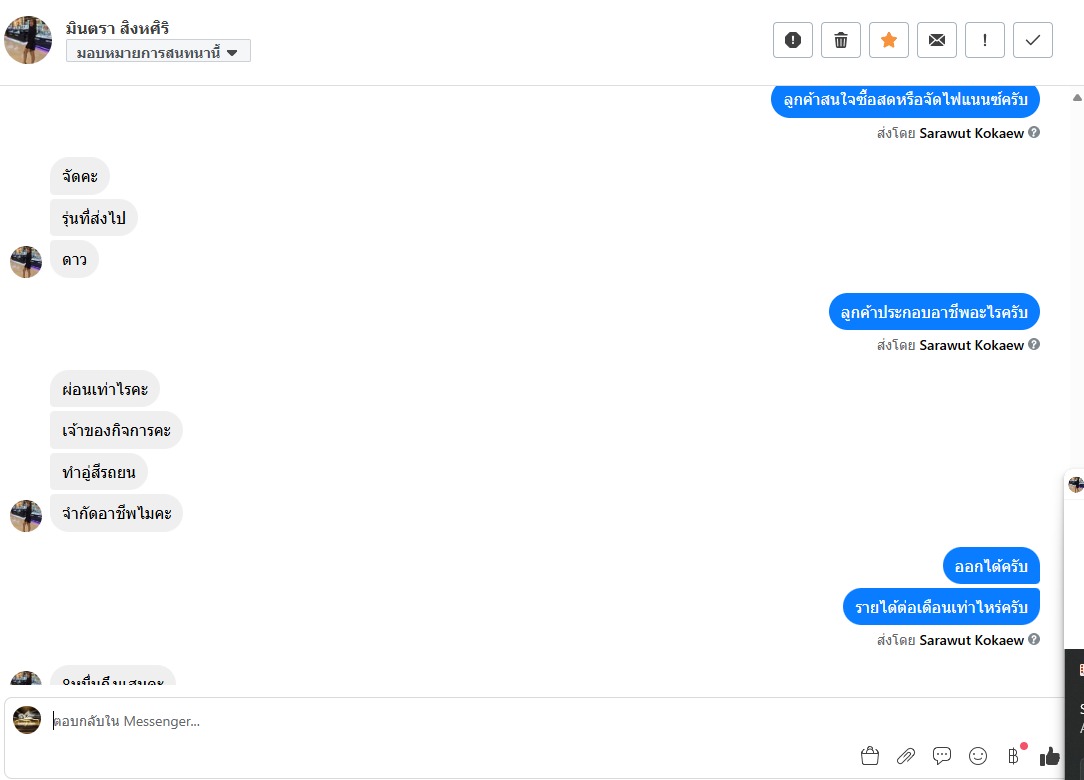Open มอบหมายการสนทนานี้ assignment dropdown
Viewport: 1084px width, 780px height.
(158, 52)
